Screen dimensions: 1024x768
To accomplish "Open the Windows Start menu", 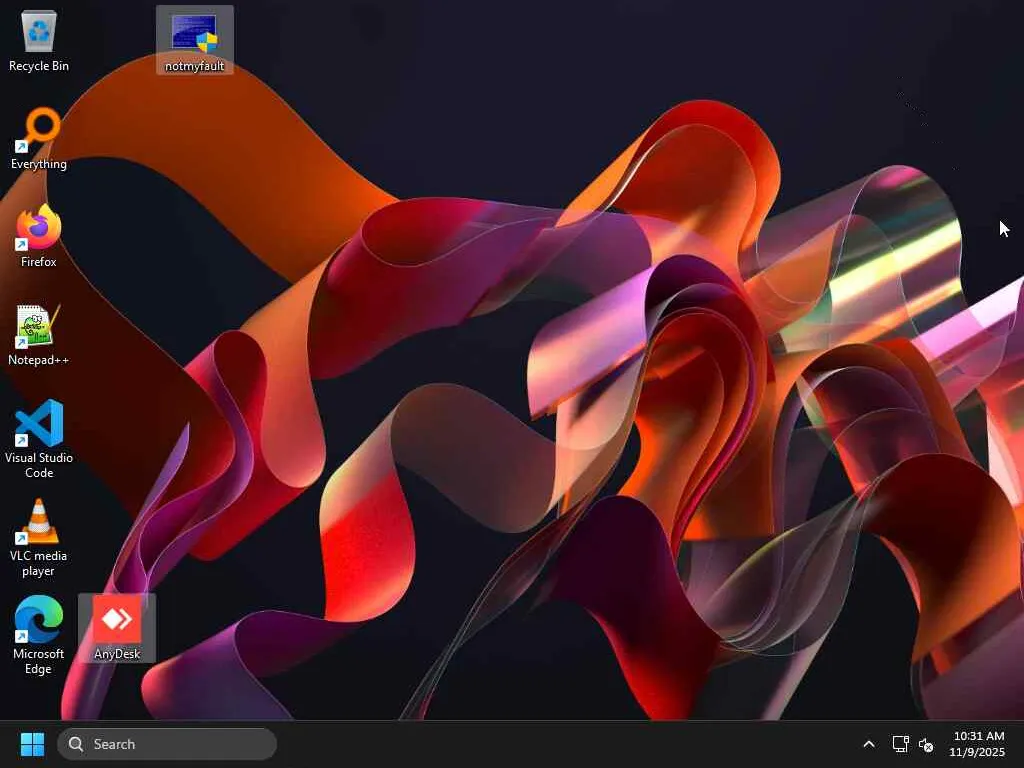I will click(x=32, y=744).
